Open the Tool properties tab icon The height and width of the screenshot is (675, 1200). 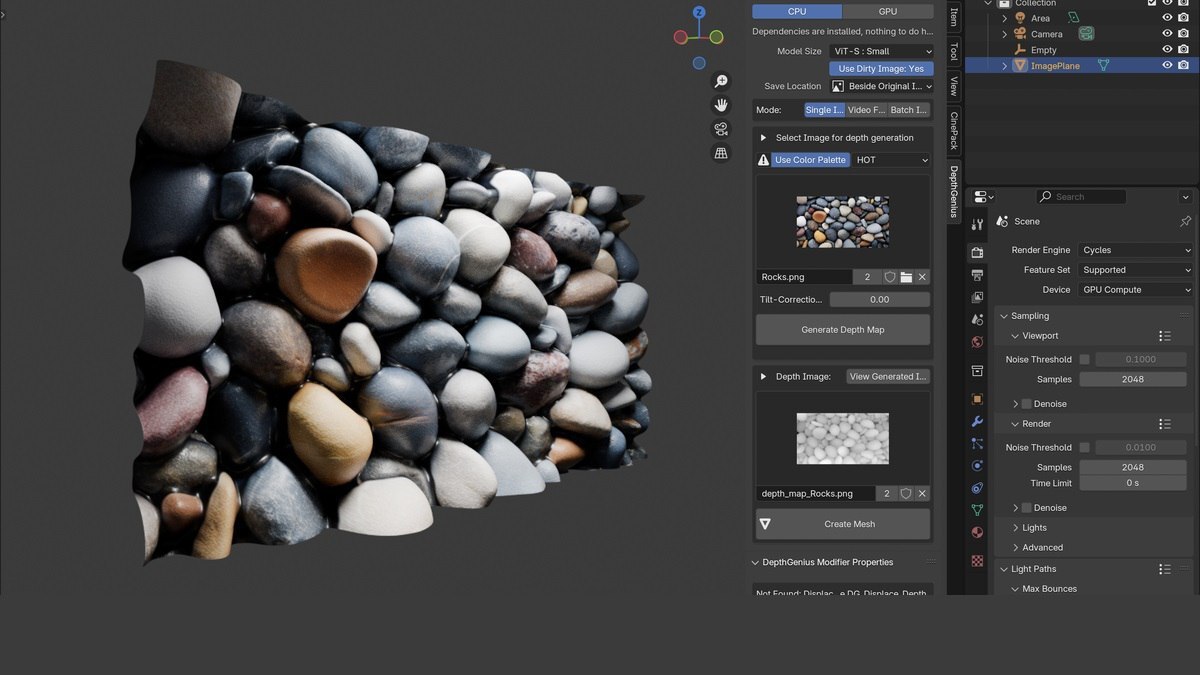(977, 225)
